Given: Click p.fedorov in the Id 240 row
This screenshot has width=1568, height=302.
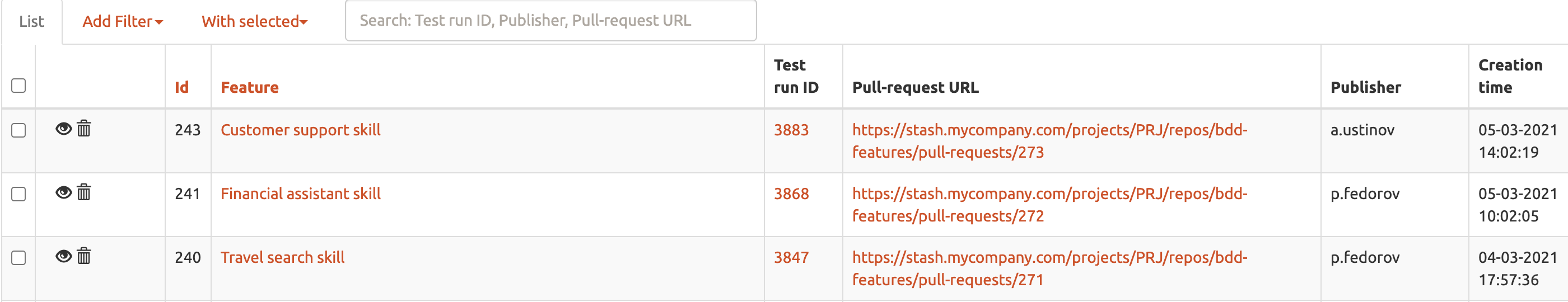Looking at the screenshot, I should [1365, 258].
